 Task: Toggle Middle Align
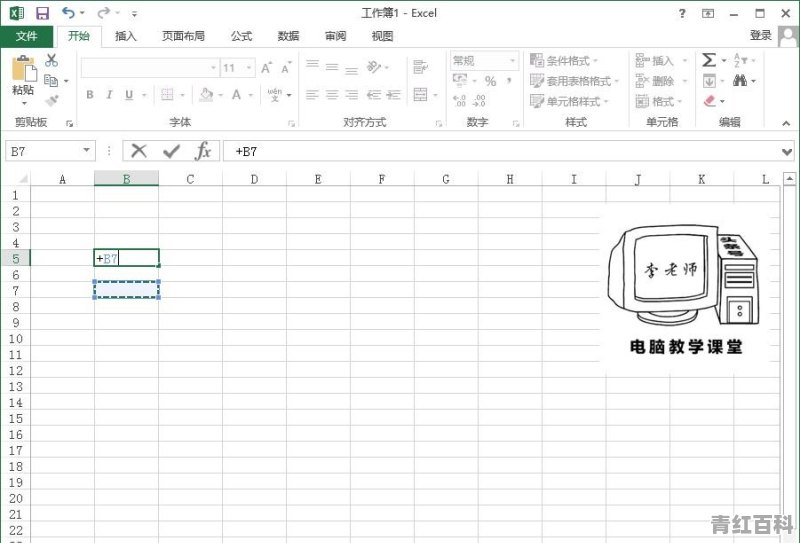(332, 67)
